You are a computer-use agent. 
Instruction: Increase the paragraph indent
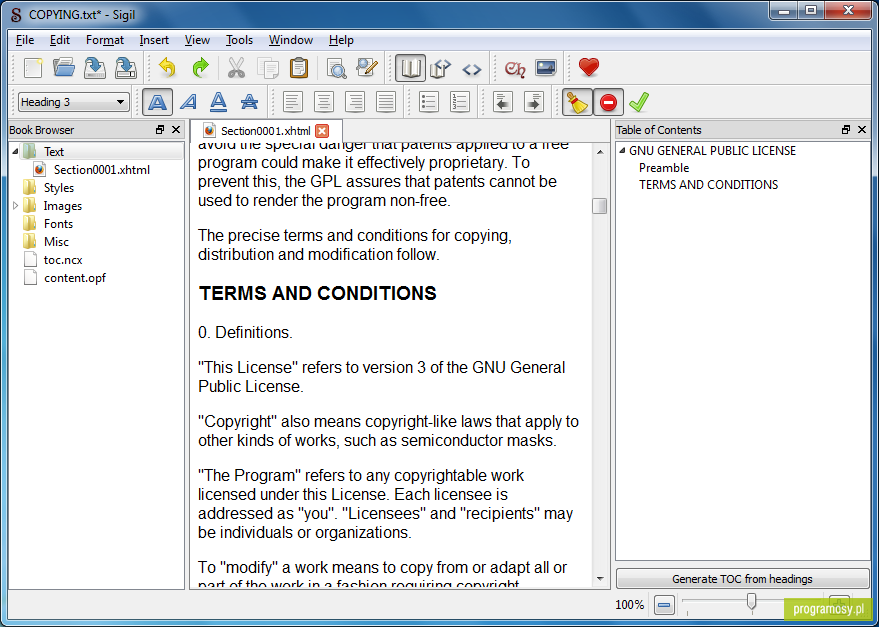[x=534, y=102]
